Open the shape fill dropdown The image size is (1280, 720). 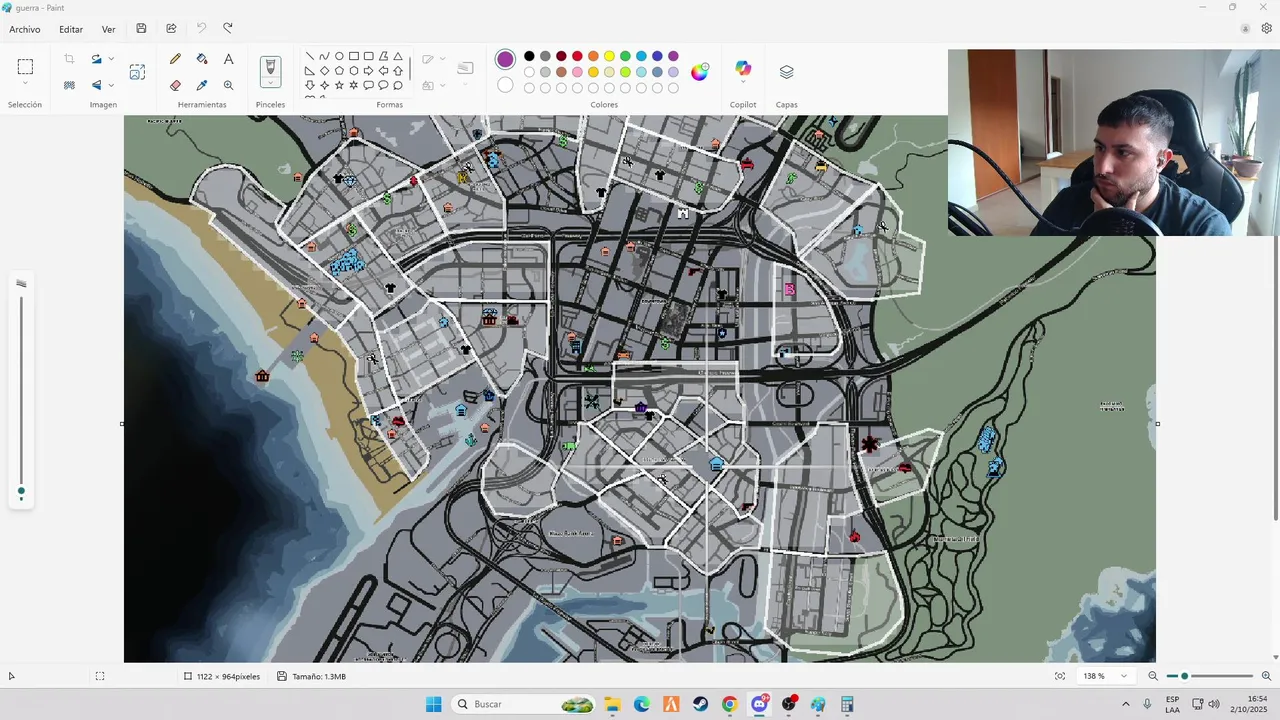pyautogui.click(x=433, y=85)
